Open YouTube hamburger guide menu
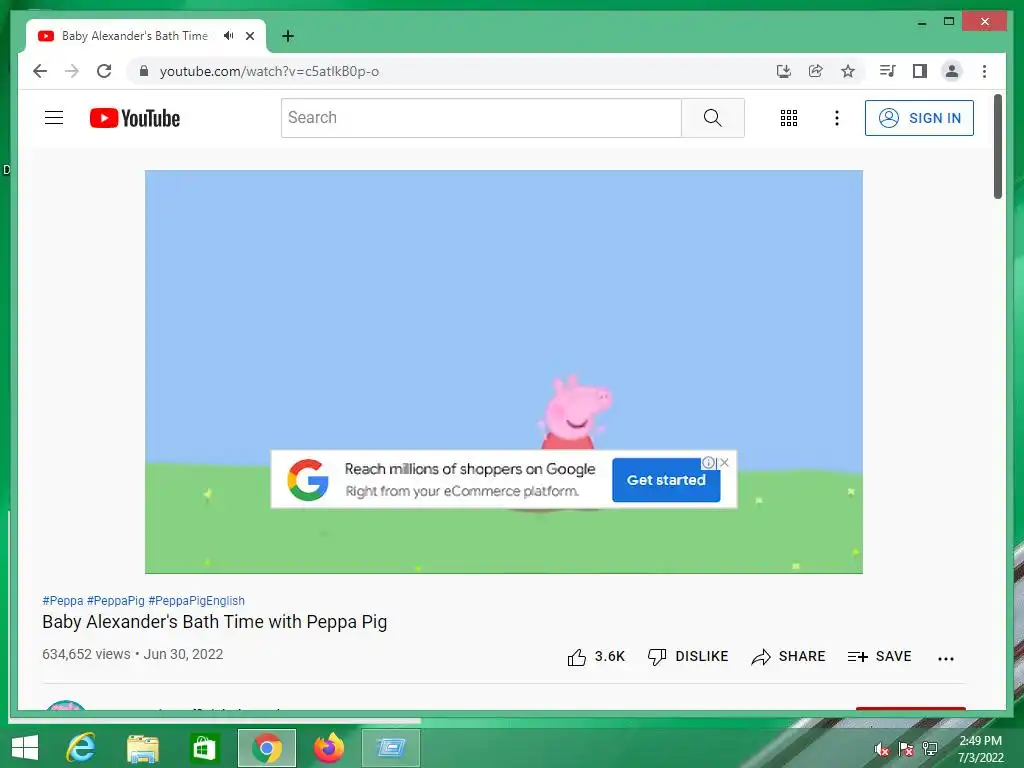Image resolution: width=1024 pixels, height=768 pixels. pos(54,118)
